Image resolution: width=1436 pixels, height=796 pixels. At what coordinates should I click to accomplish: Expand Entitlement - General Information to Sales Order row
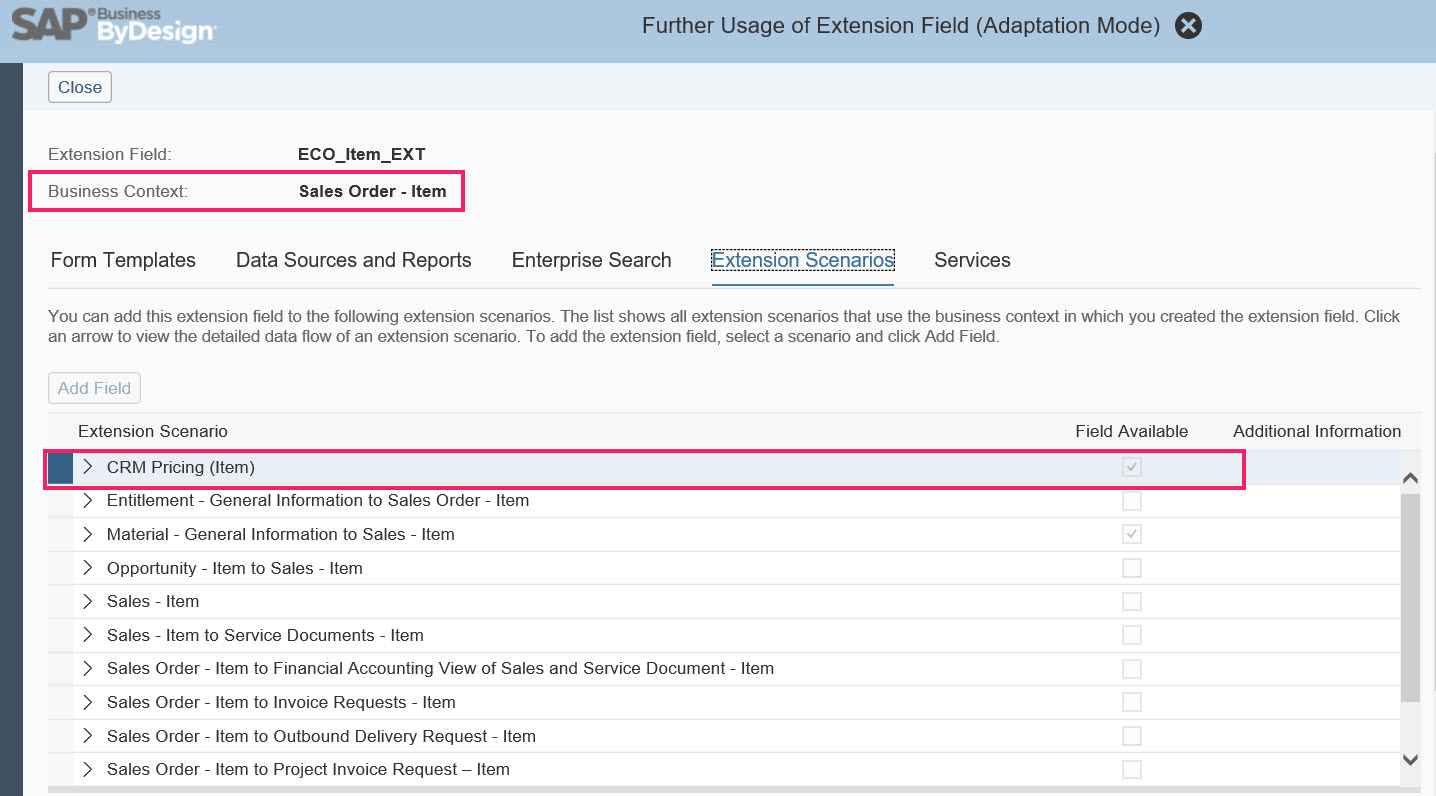[x=88, y=500]
